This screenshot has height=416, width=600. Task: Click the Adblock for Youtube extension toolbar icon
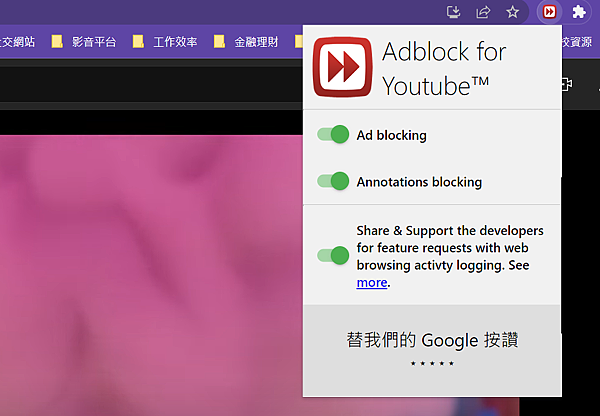[x=549, y=12]
